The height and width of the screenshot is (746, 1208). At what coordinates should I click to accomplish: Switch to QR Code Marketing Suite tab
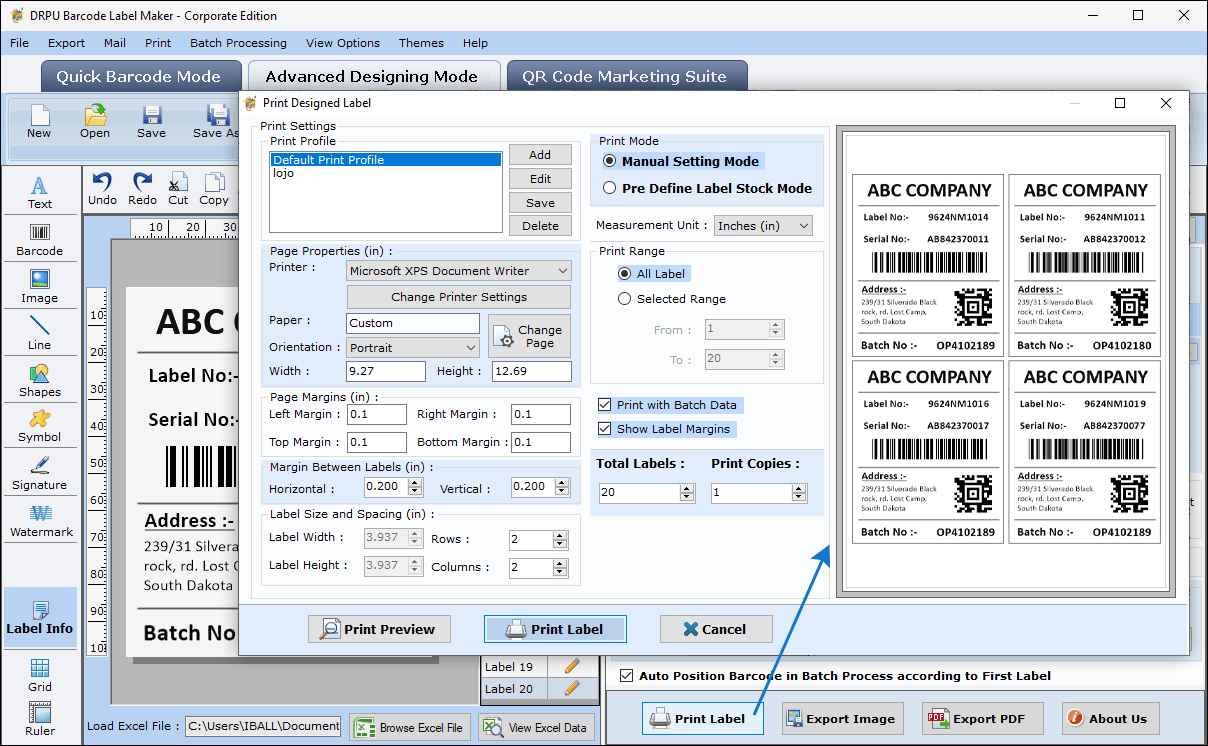coord(626,77)
